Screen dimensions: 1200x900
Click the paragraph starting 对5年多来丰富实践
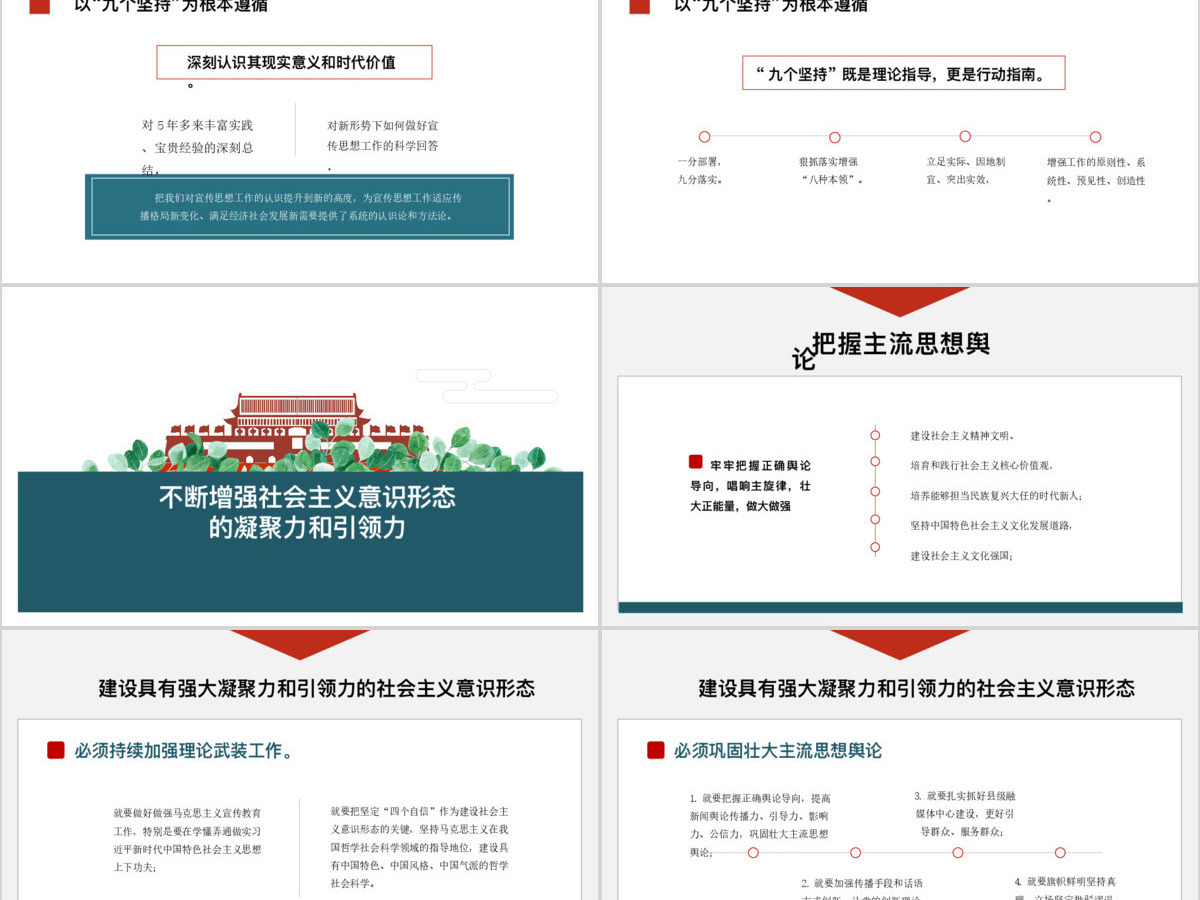pos(198,147)
